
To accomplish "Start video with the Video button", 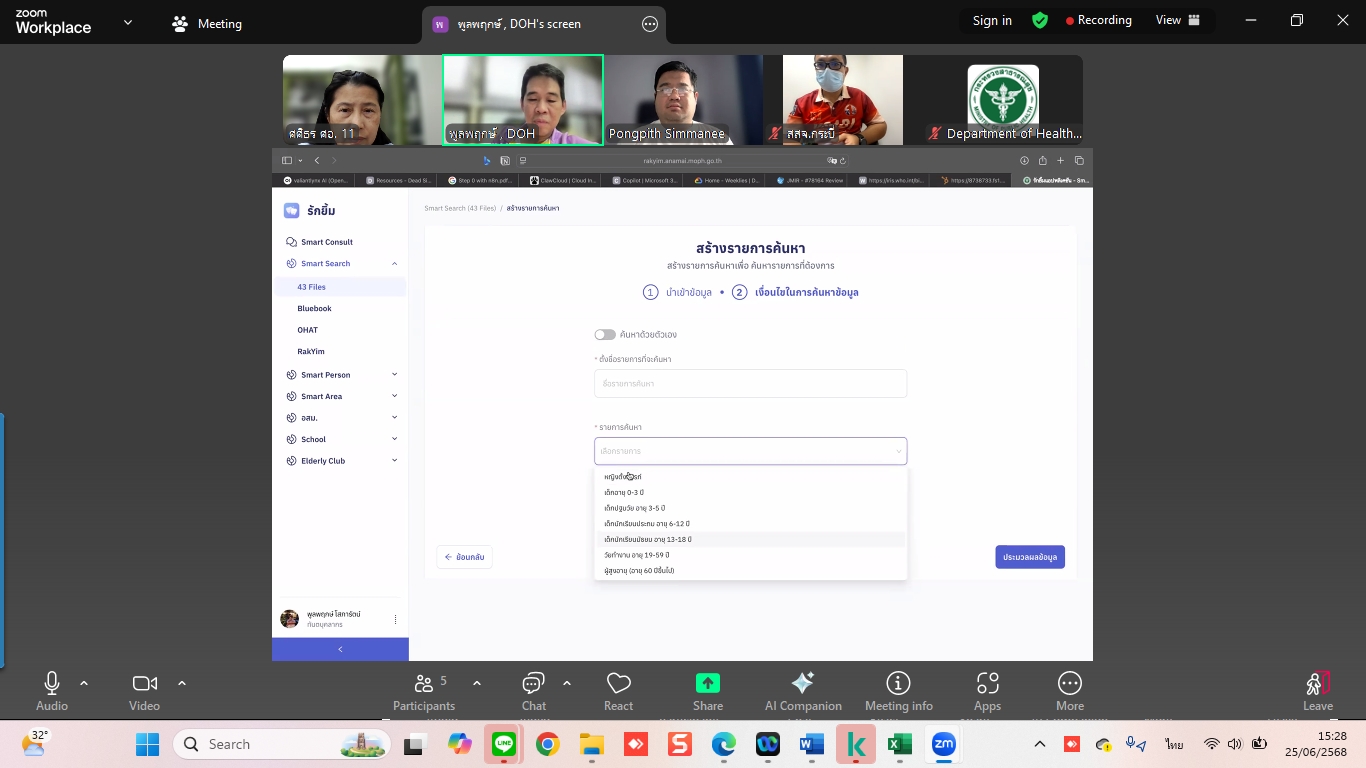I will 144,692.
